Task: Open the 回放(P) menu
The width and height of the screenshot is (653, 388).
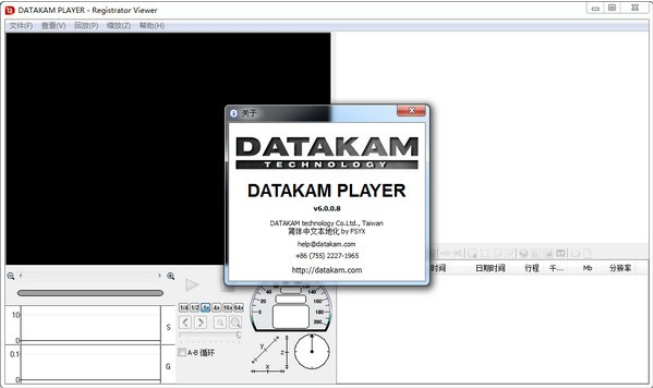Action: pyautogui.click(x=86, y=26)
